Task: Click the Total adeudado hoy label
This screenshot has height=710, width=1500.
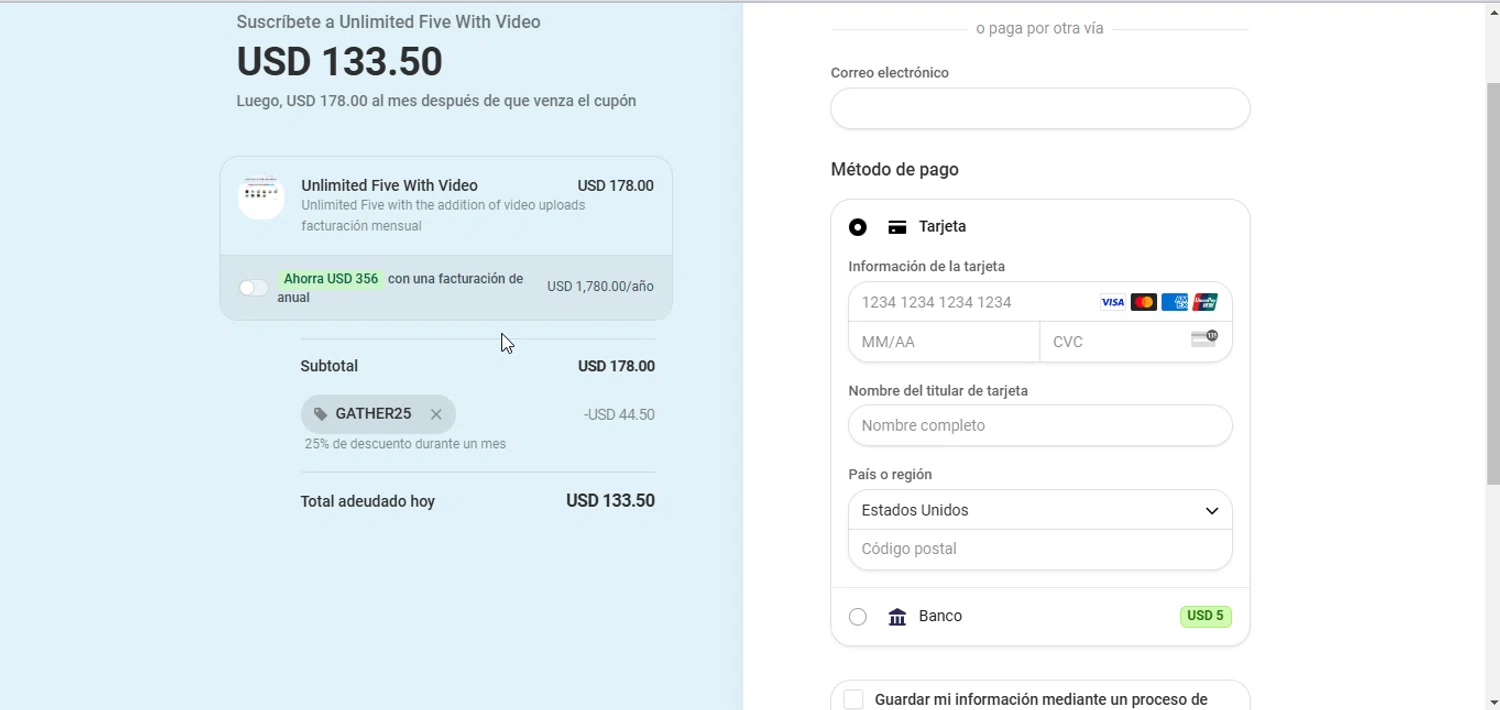Action: 368,502
